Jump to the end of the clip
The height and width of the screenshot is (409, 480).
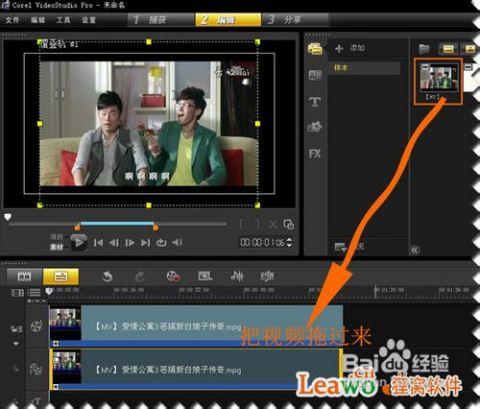tap(145, 242)
